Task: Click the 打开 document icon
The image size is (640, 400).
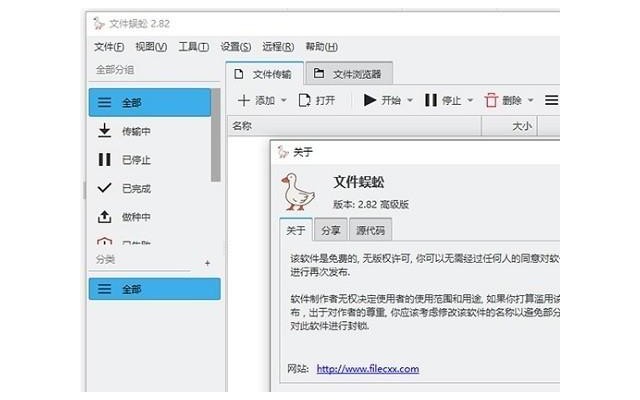Action: point(304,100)
